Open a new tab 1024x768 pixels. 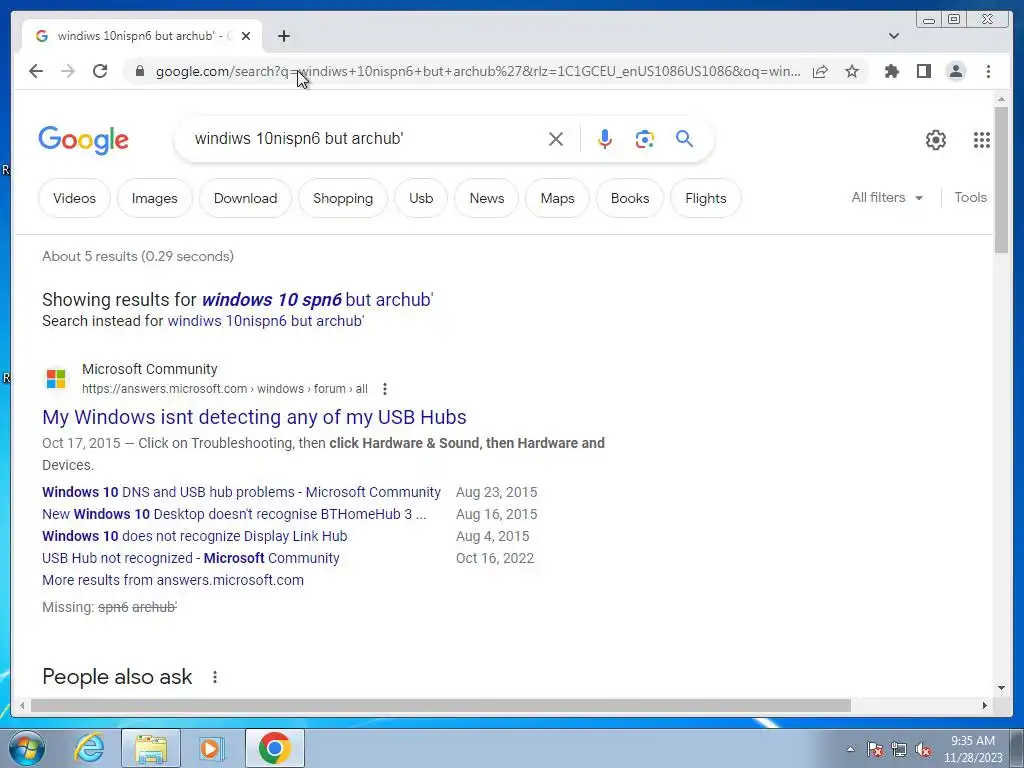pos(283,36)
